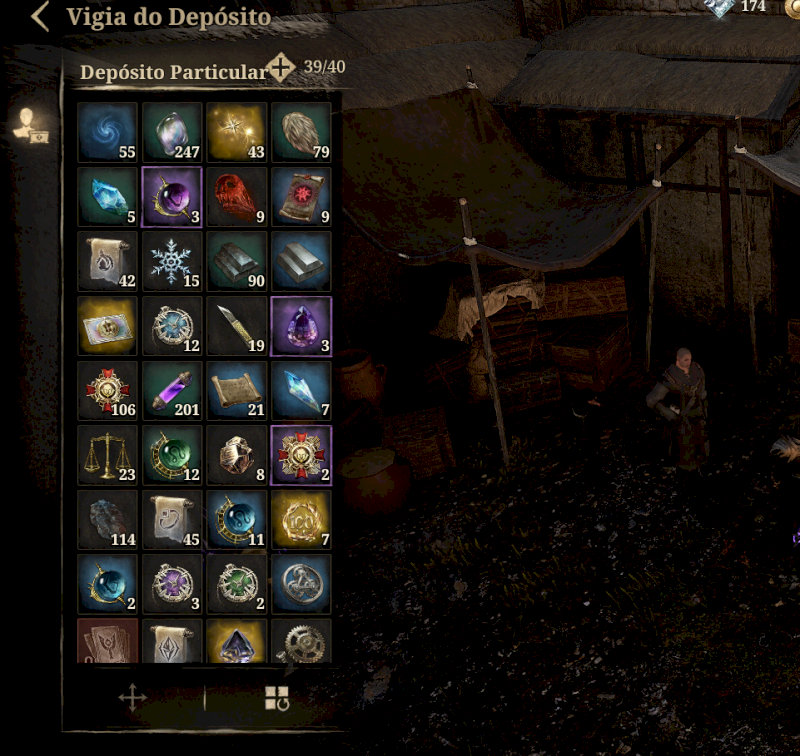Click the diamond currency icon showing 174

[719, 7]
